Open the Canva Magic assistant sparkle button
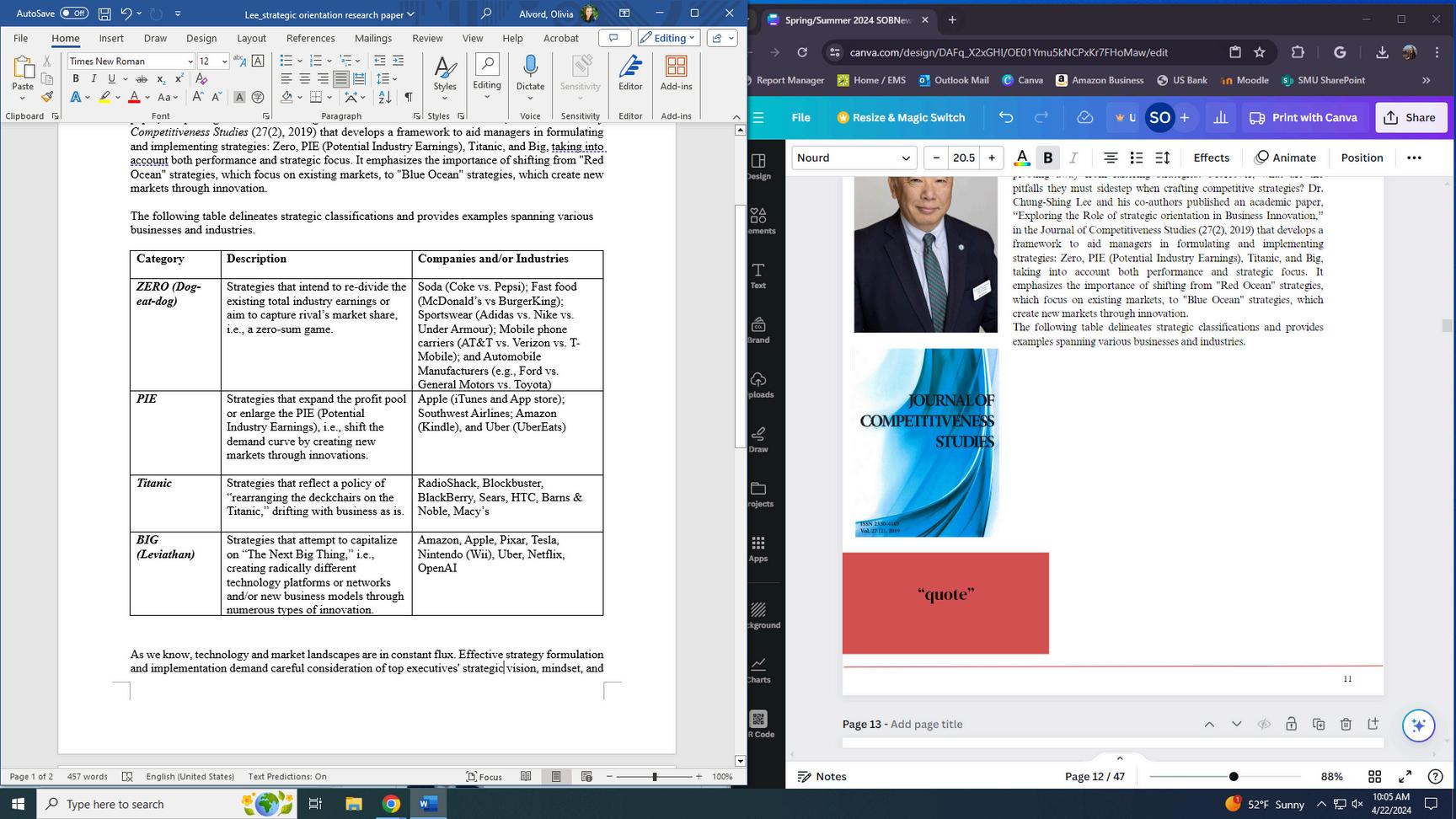The image size is (1456, 819). click(x=1419, y=725)
